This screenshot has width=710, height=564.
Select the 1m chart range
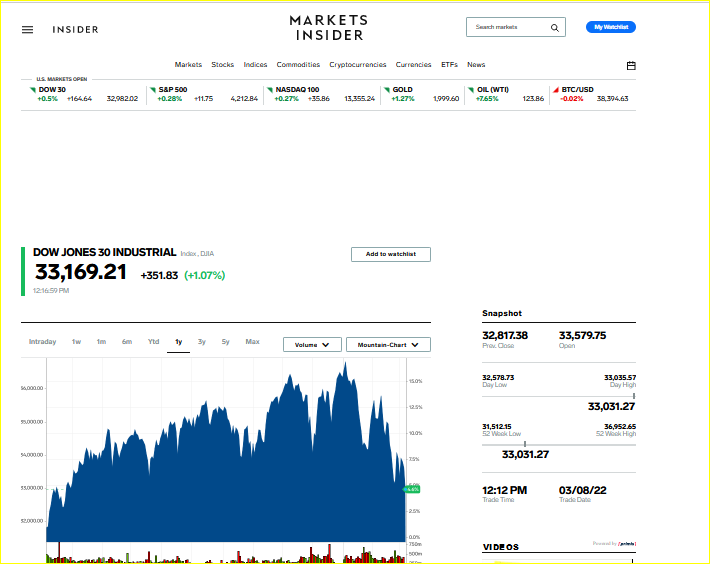101,342
